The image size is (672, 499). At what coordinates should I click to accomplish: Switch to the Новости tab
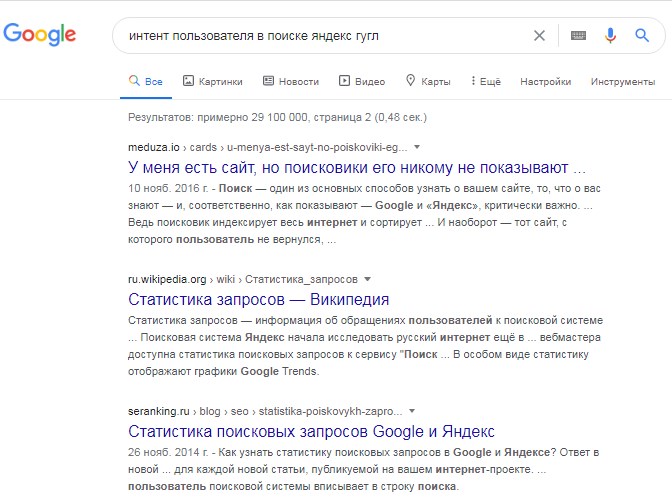(x=291, y=81)
